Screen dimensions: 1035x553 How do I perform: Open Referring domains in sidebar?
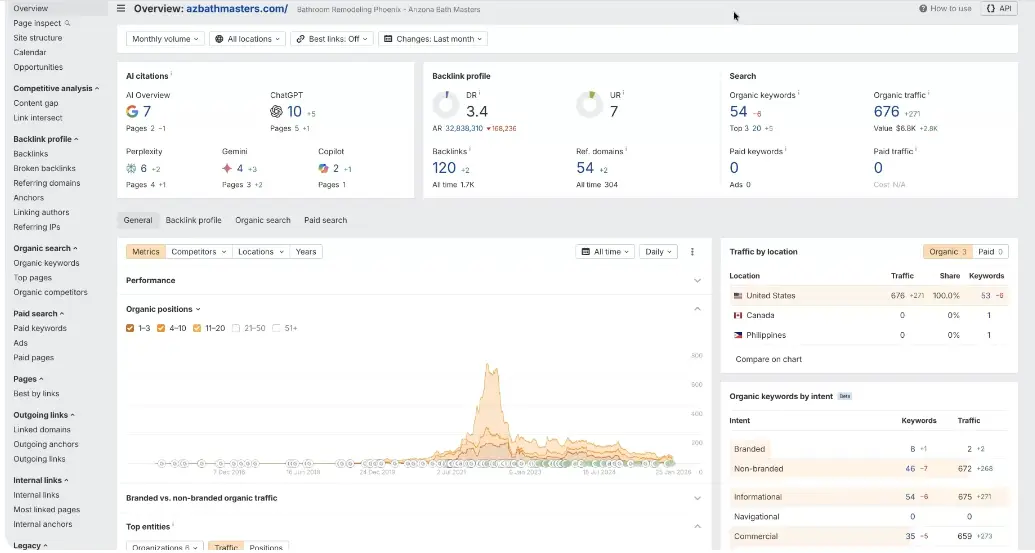(46, 183)
